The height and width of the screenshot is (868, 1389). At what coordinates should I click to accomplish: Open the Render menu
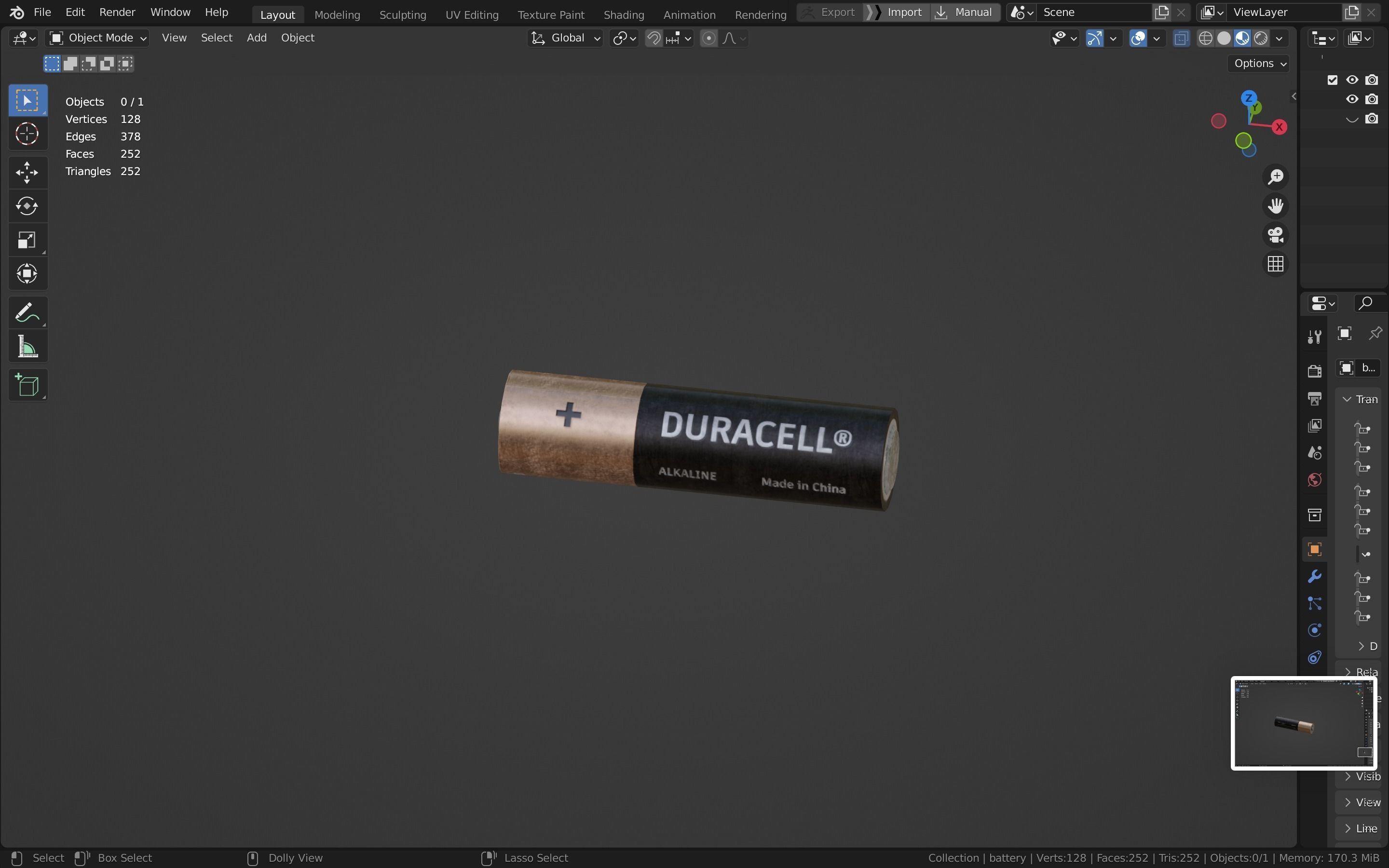(x=117, y=12)
